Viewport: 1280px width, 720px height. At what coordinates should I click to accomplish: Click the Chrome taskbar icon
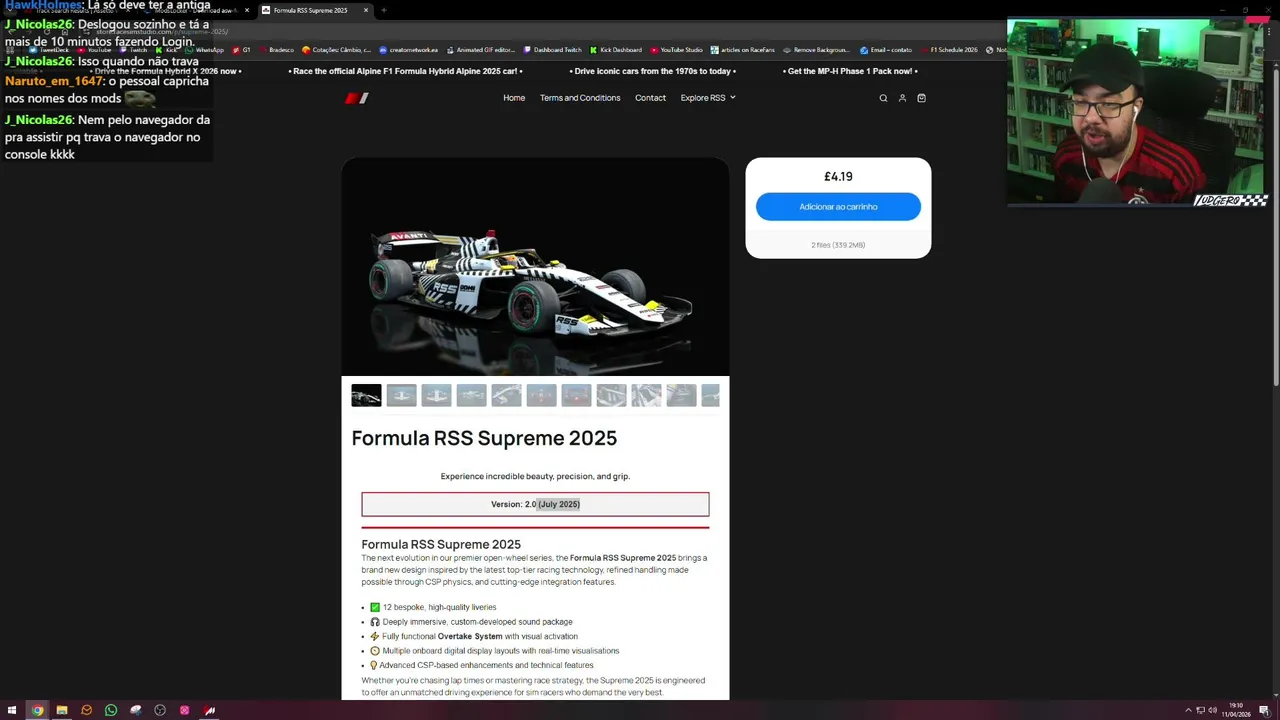coord(37,710)
